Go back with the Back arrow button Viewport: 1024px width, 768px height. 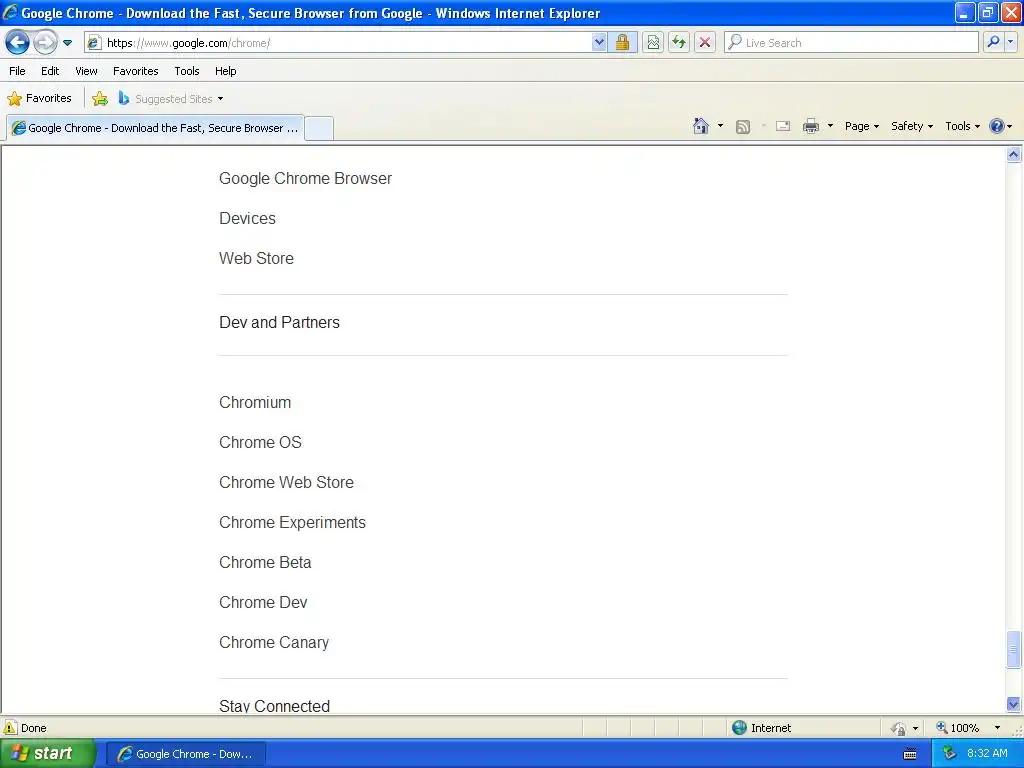[x=18, y=43]
